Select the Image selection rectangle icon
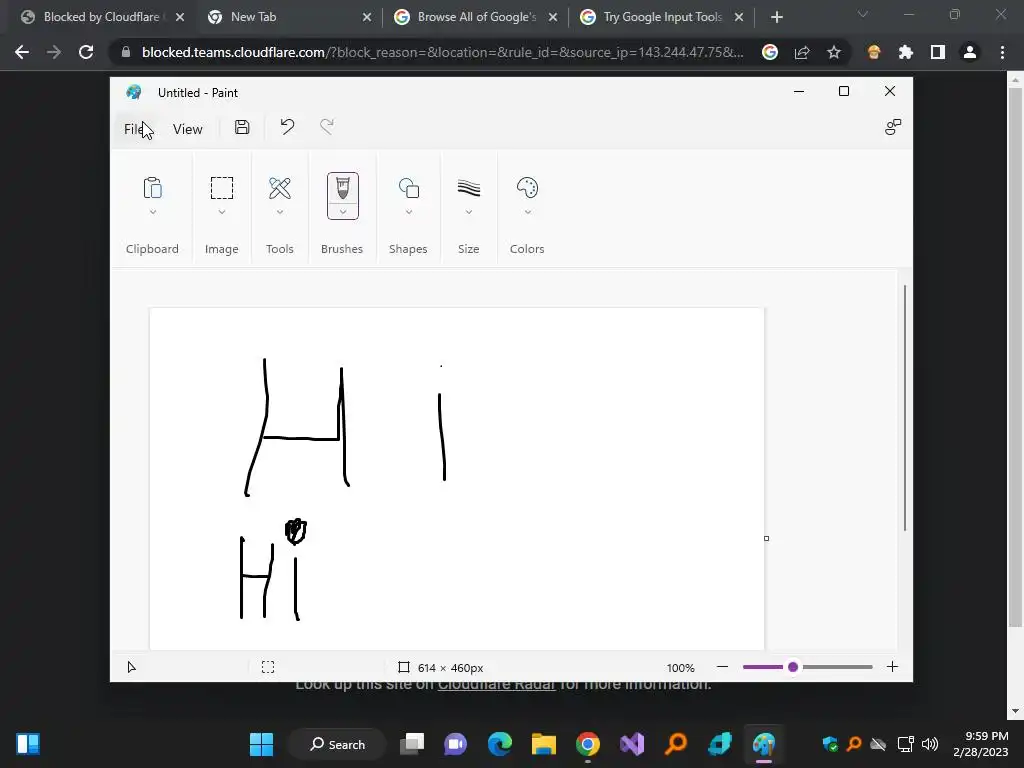The image size is (1024, 768). pos(221,188)
